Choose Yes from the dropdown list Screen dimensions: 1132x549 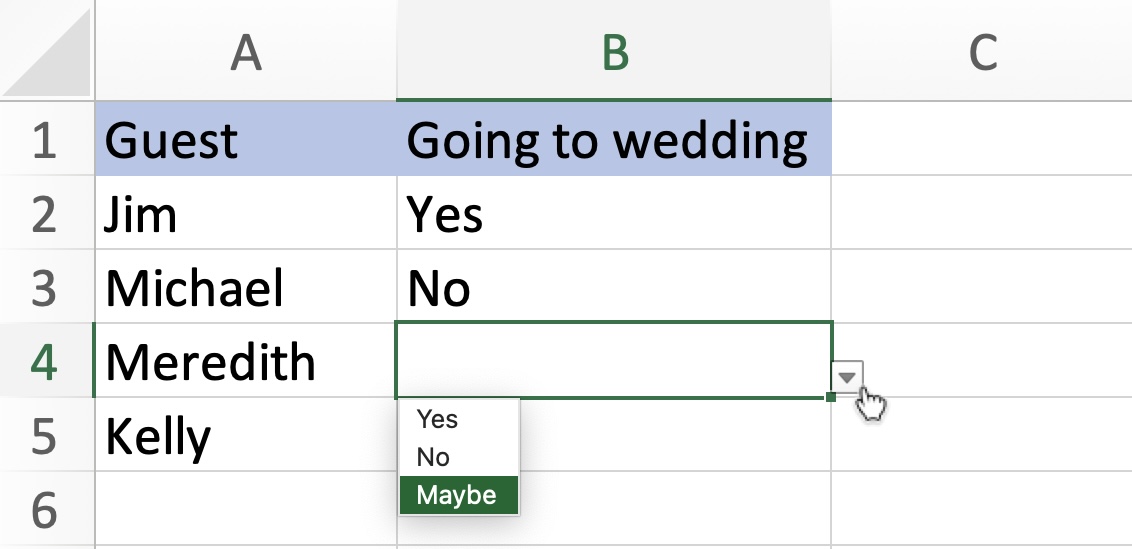[459, 419]
